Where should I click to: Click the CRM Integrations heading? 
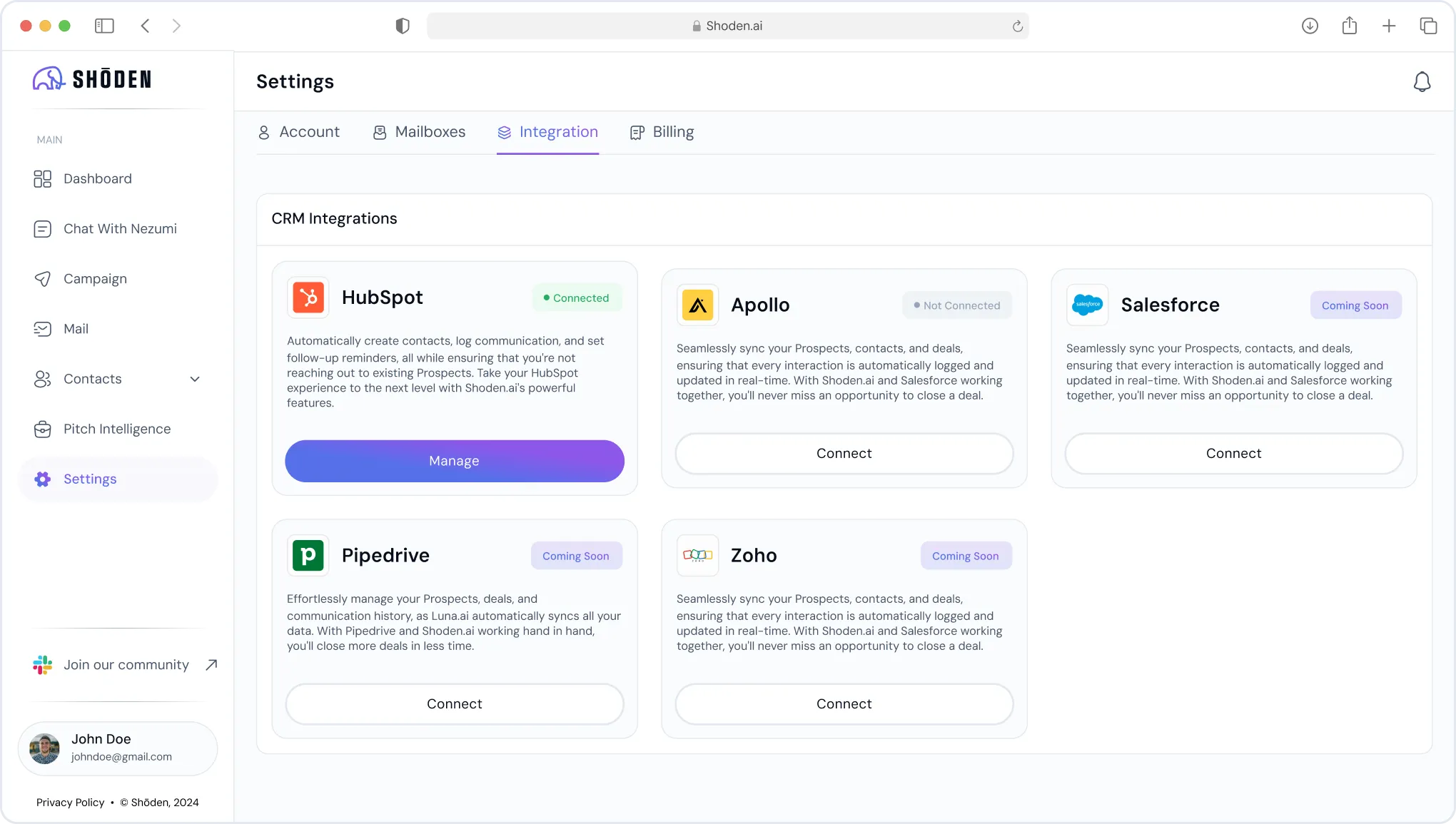tap(334, 218)
